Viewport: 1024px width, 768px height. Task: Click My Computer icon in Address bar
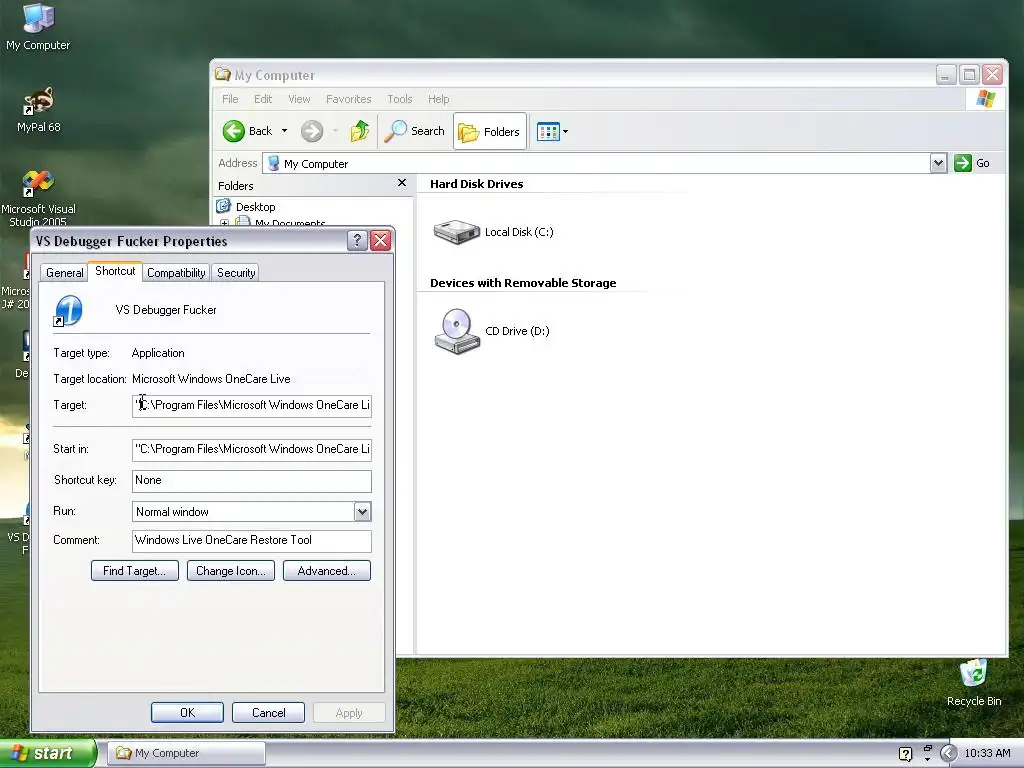pyautogui.click(x=274, y=163)
